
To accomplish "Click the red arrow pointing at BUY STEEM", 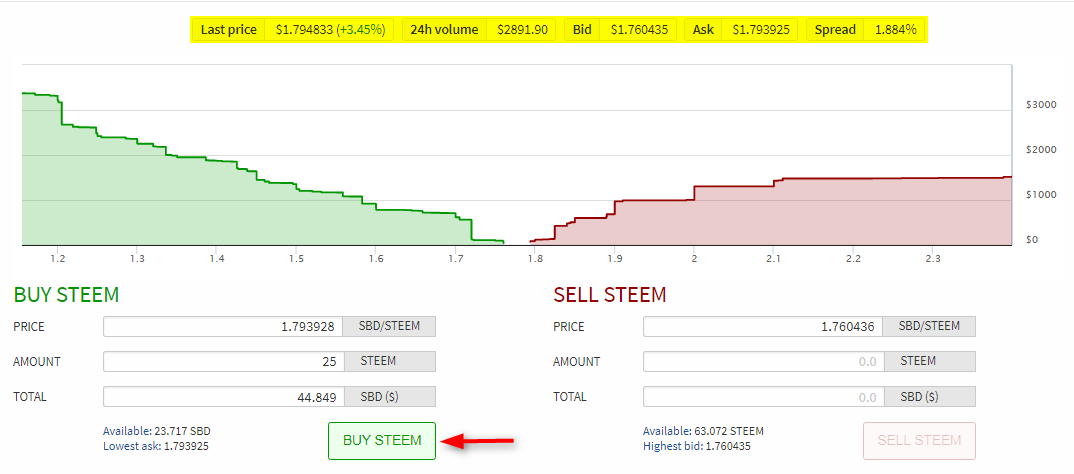I will click(477, 442).
